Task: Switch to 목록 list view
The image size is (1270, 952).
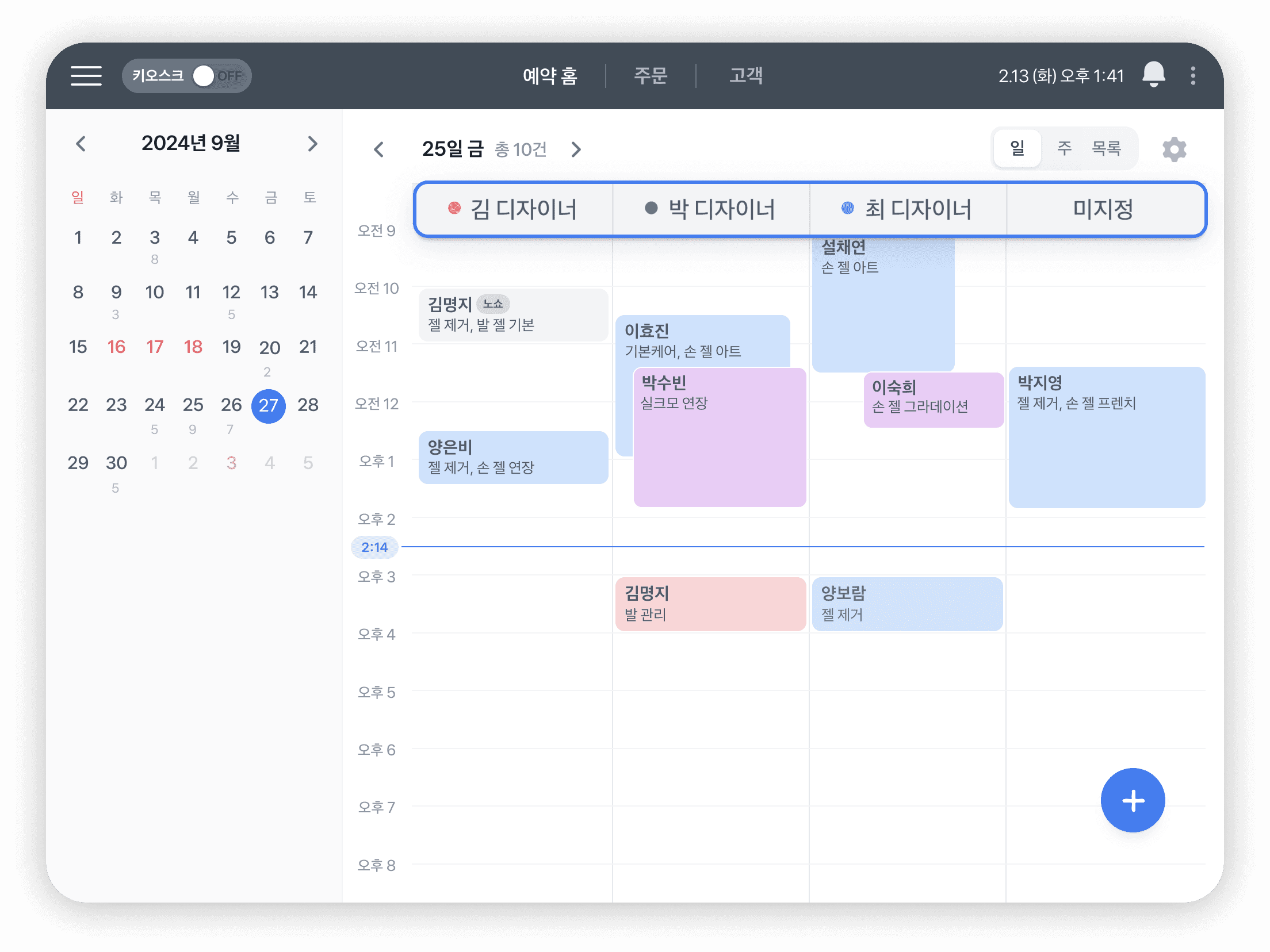Action: 1107,149
